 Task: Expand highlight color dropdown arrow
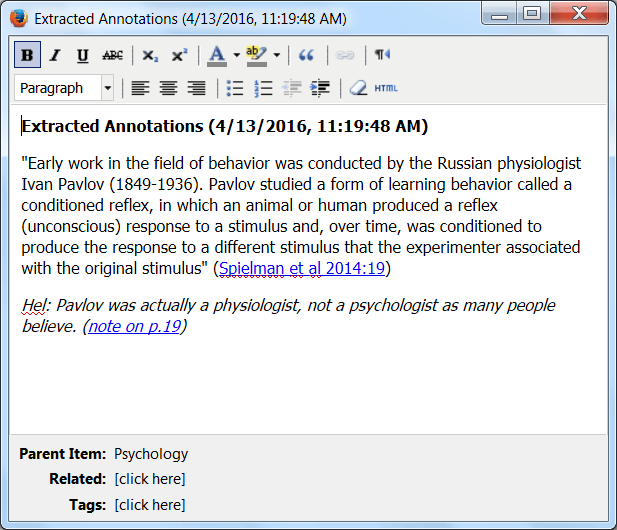[276, 55]
